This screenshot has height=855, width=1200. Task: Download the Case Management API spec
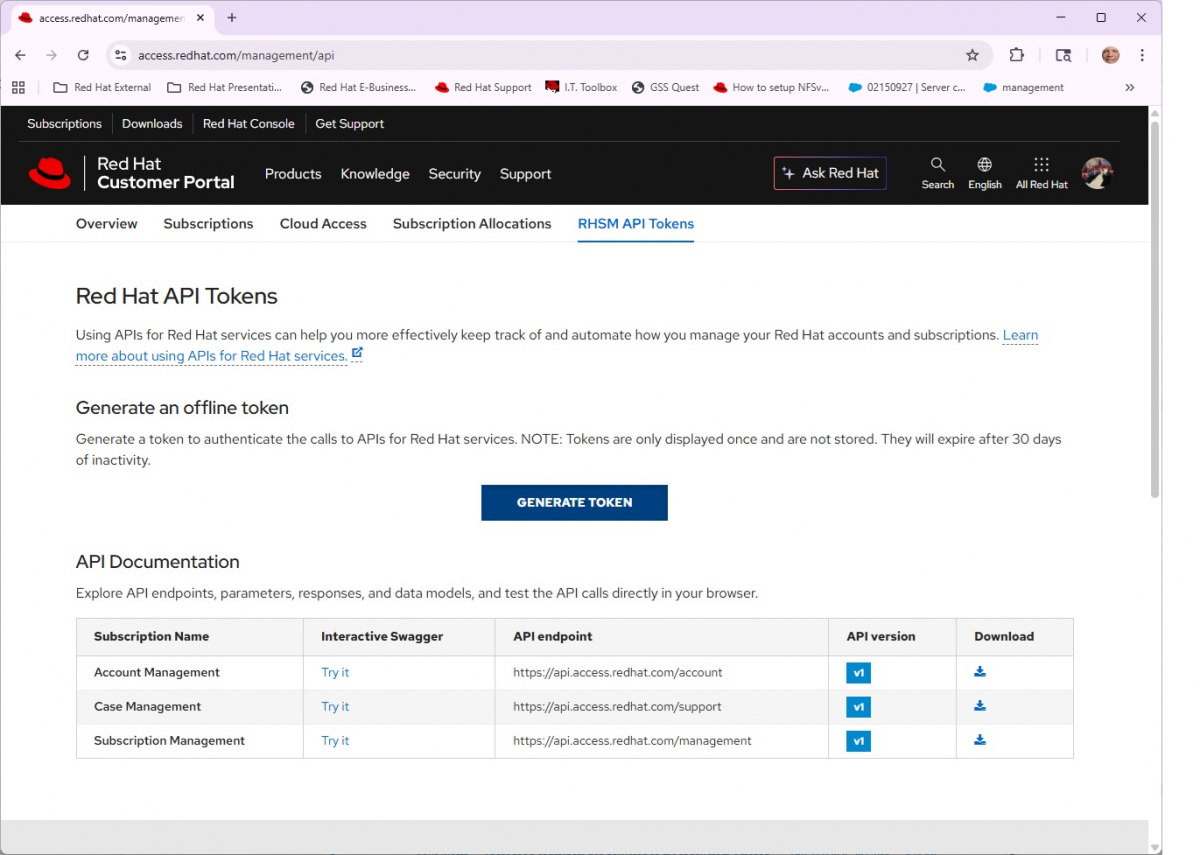[x=980, y=706]
